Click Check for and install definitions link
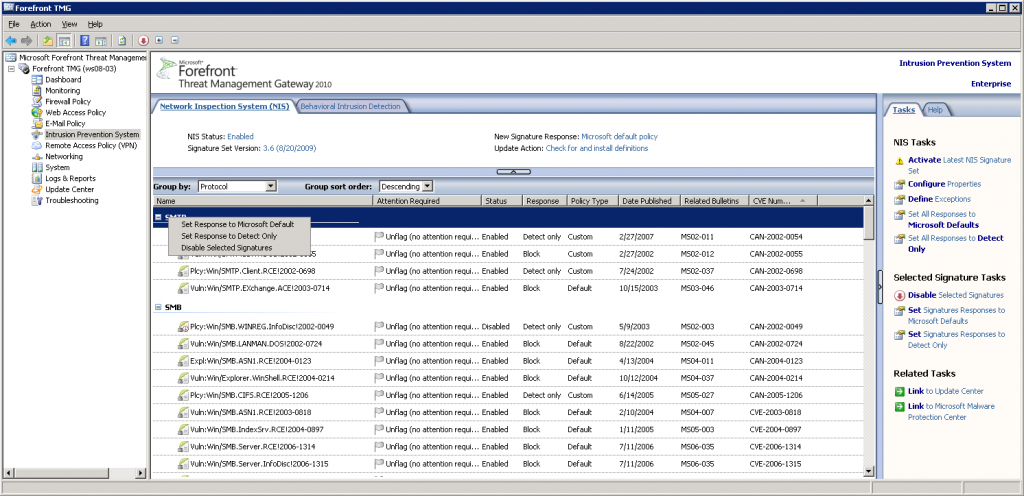The width and height of the screenshot is (1024, 496). tap(597, 148)
